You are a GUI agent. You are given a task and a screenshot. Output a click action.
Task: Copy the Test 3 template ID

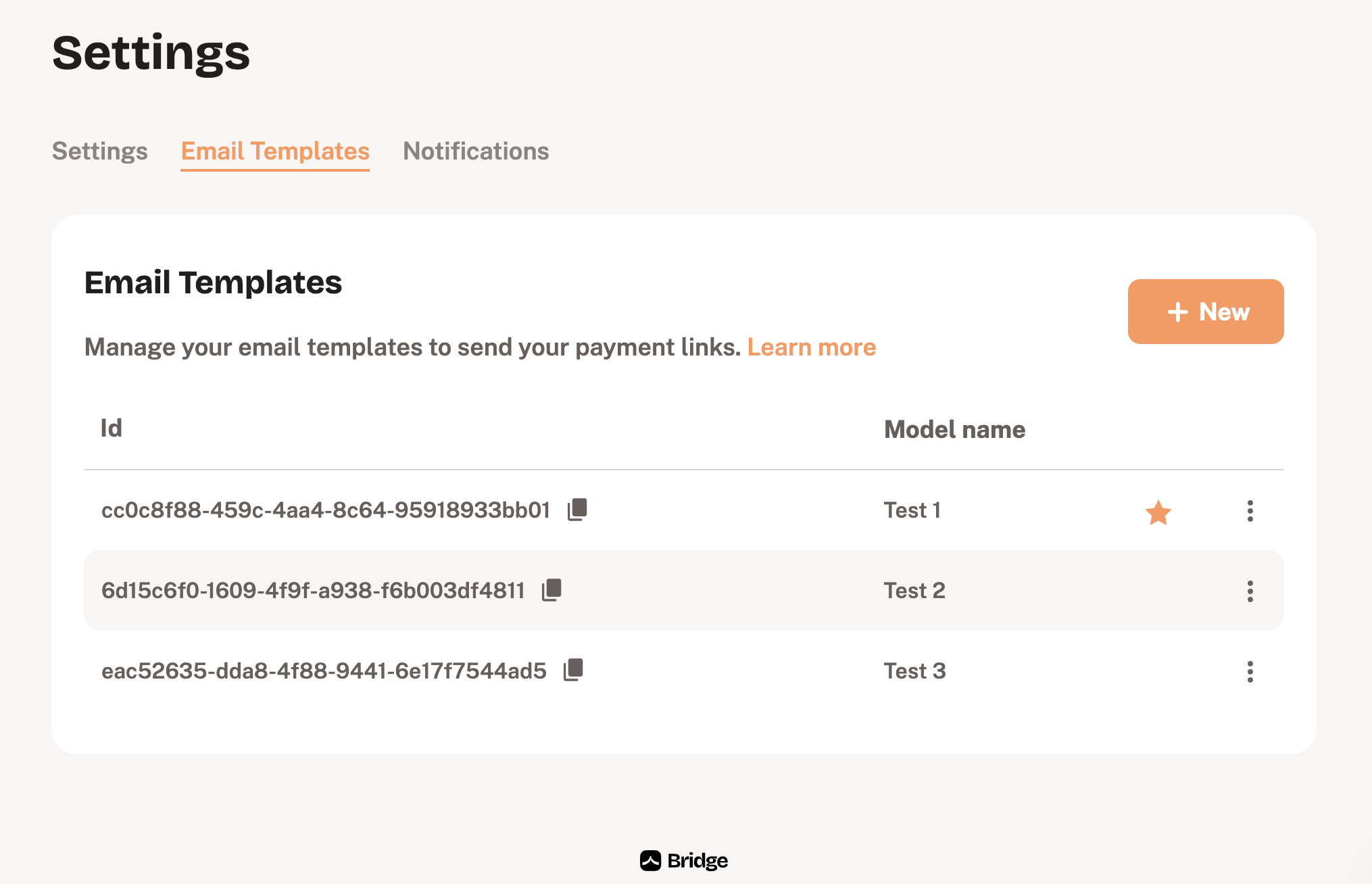click(573, 670)
